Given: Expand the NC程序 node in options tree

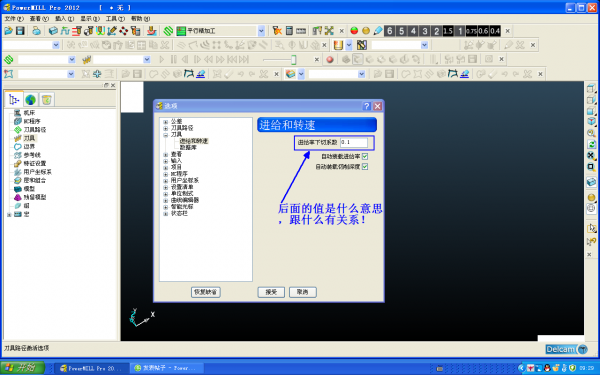Looking at the screenshot, I should 166,174.
